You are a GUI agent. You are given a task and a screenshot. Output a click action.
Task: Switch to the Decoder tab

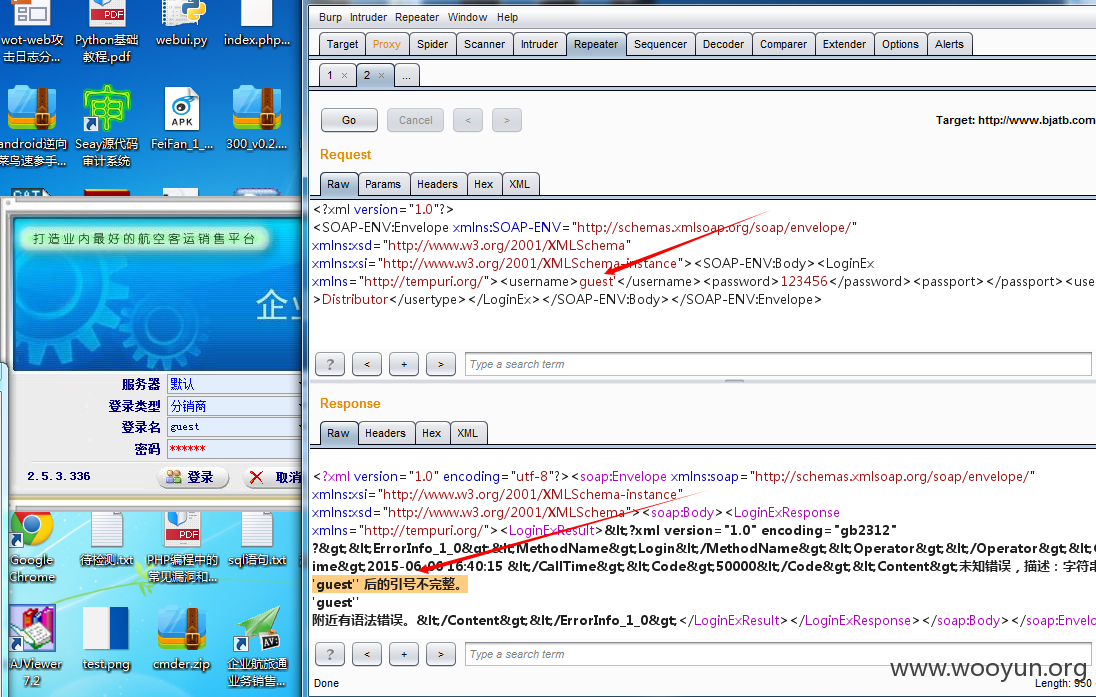[x=723, y=44]
